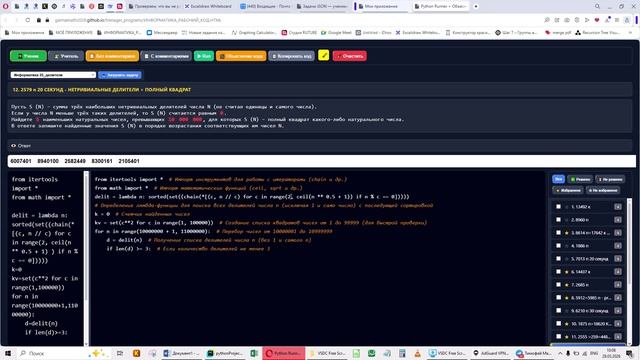Screen dimensions: 640x360
Task: Select the orange 'Без комментариев' button
Action: pyautogui.click(x=112, y=56)
